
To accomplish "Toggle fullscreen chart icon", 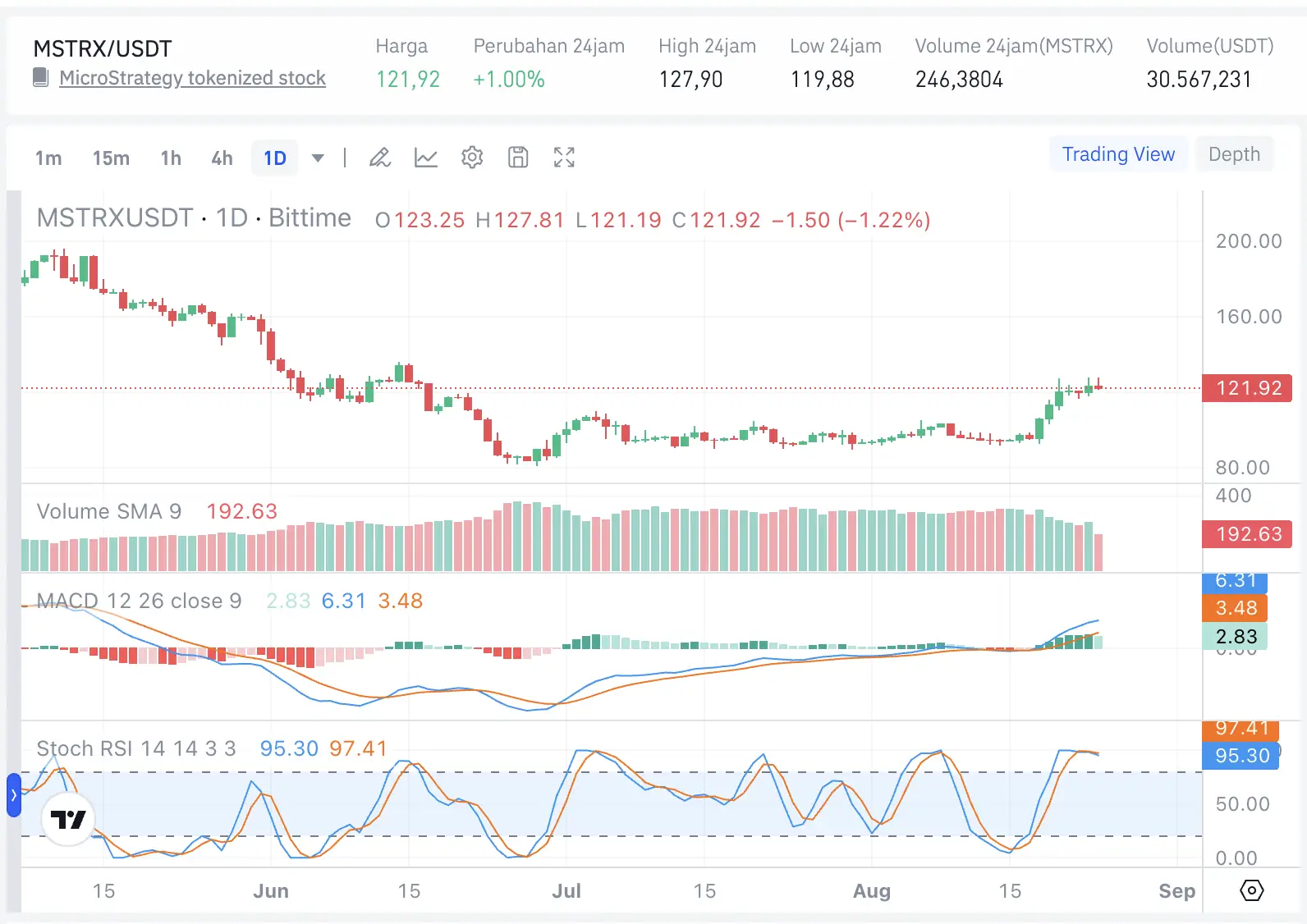I will tap(564, 158).
